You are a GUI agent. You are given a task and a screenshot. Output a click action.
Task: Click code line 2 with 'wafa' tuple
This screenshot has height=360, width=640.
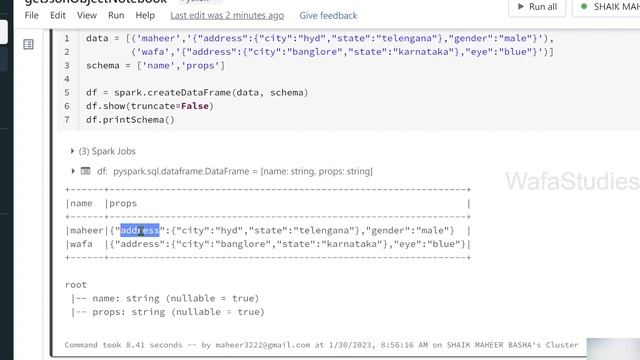click(342, 52)
